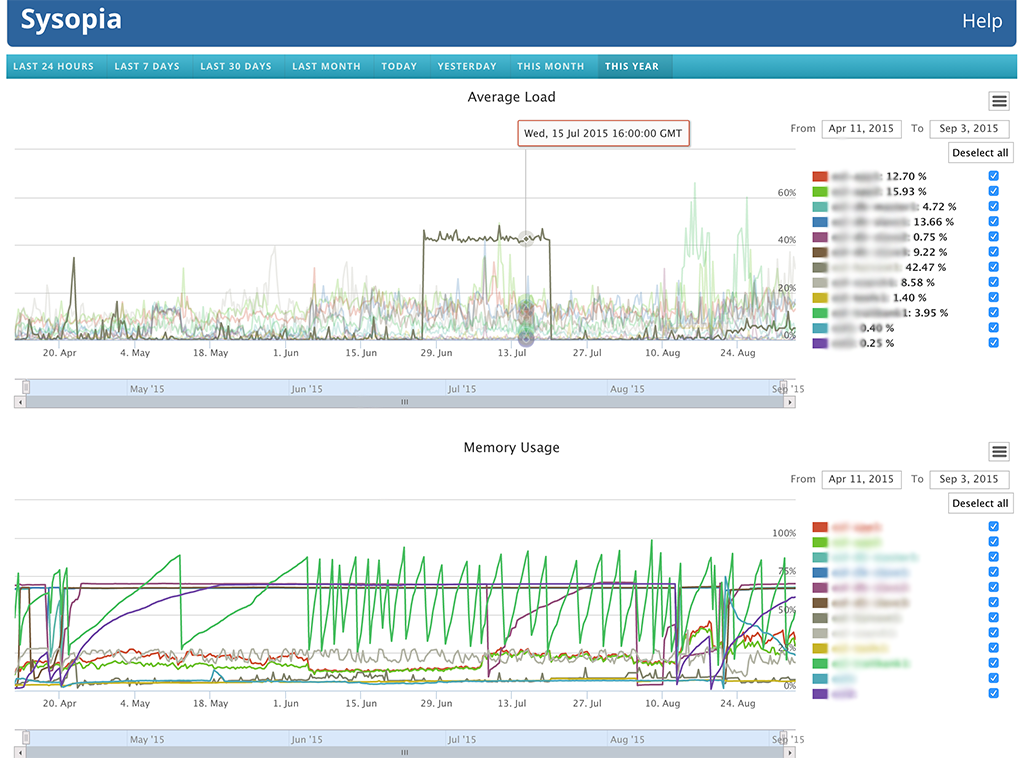Open the Last Month tab
This screenshot has width=1024, height=758.
[327, 67]
